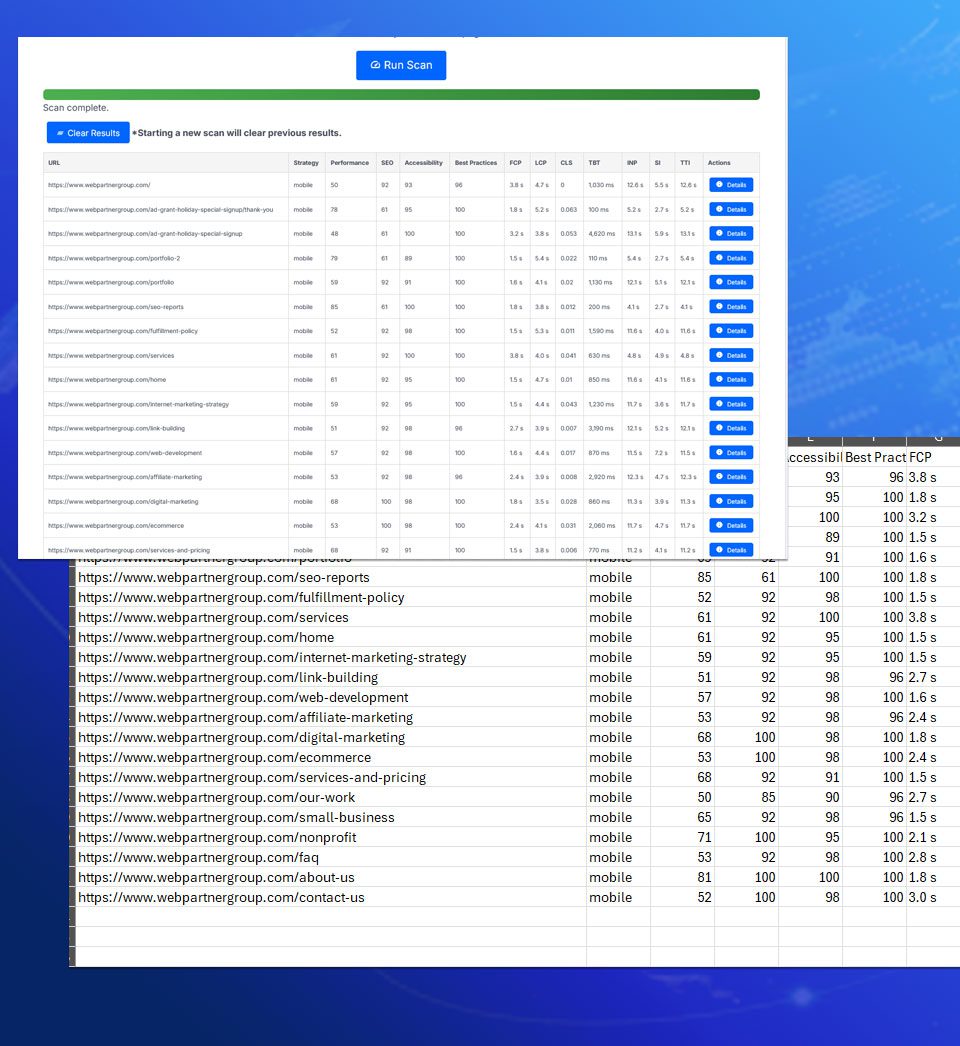Select the portfolio-2 URL in scan table
Screen dimensions: 960x1046
click(114, 258)
